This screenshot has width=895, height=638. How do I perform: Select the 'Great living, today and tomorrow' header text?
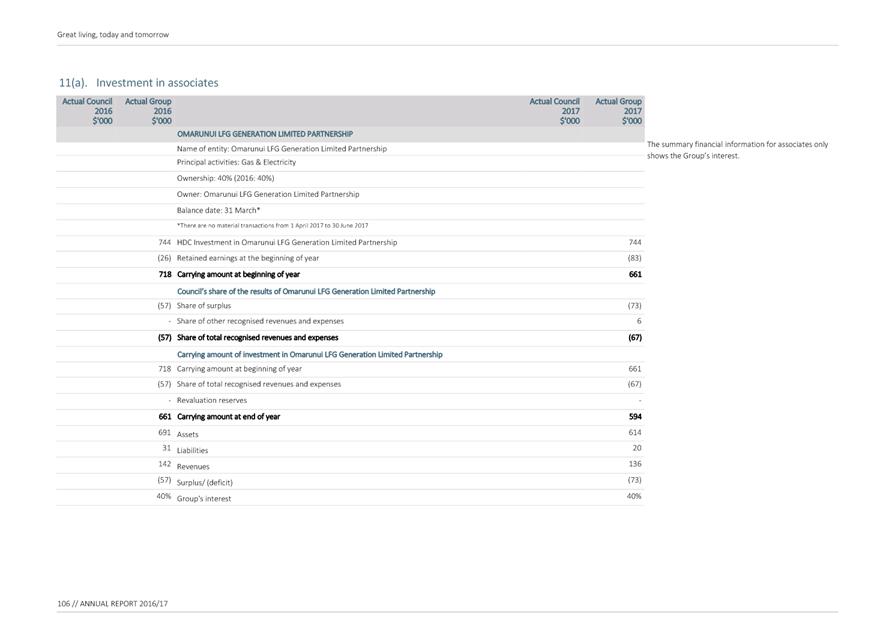tap(113, 34)
